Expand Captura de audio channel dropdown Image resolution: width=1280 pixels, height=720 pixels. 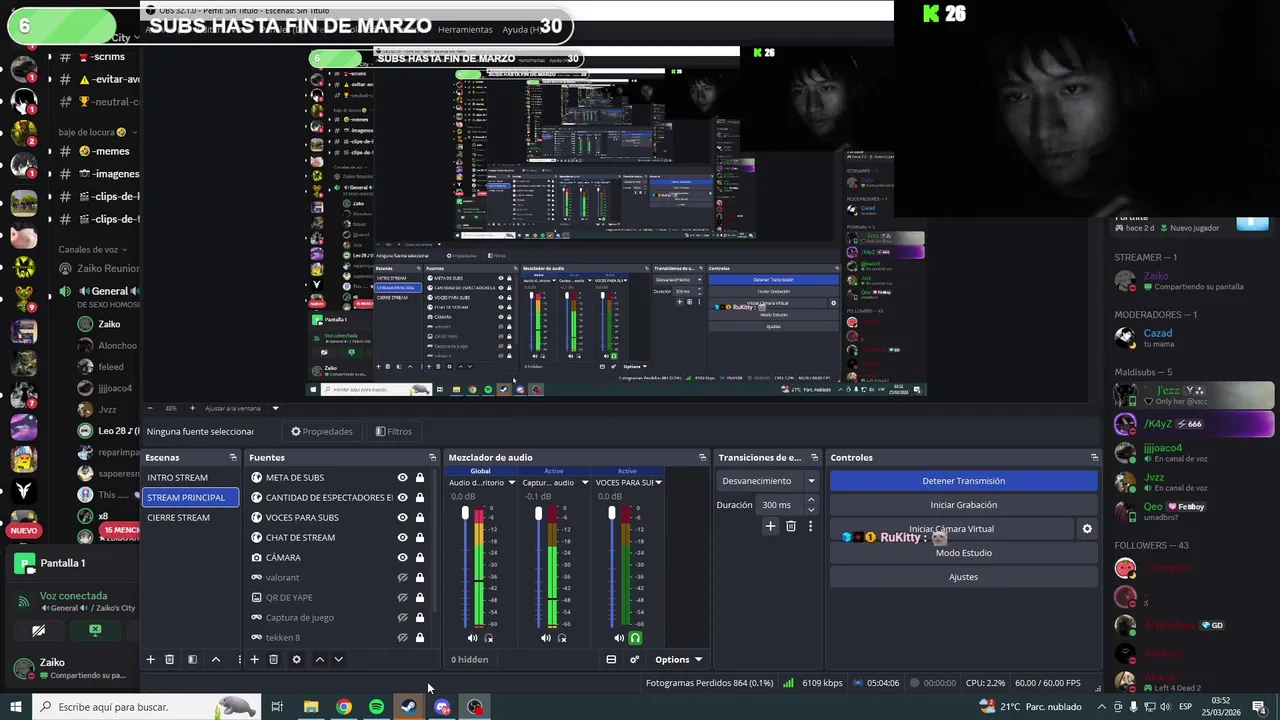[x=585, y=483]
